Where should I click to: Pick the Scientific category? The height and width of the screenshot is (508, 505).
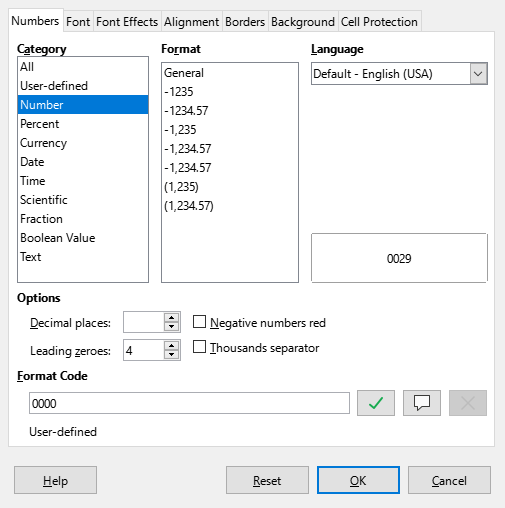[x=83, y=200]
